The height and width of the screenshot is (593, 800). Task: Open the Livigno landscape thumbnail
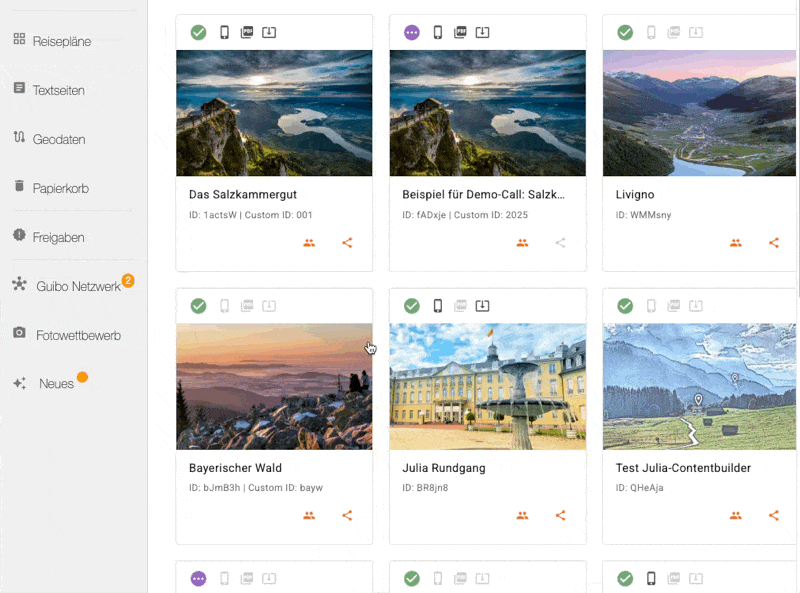point(700,113)
